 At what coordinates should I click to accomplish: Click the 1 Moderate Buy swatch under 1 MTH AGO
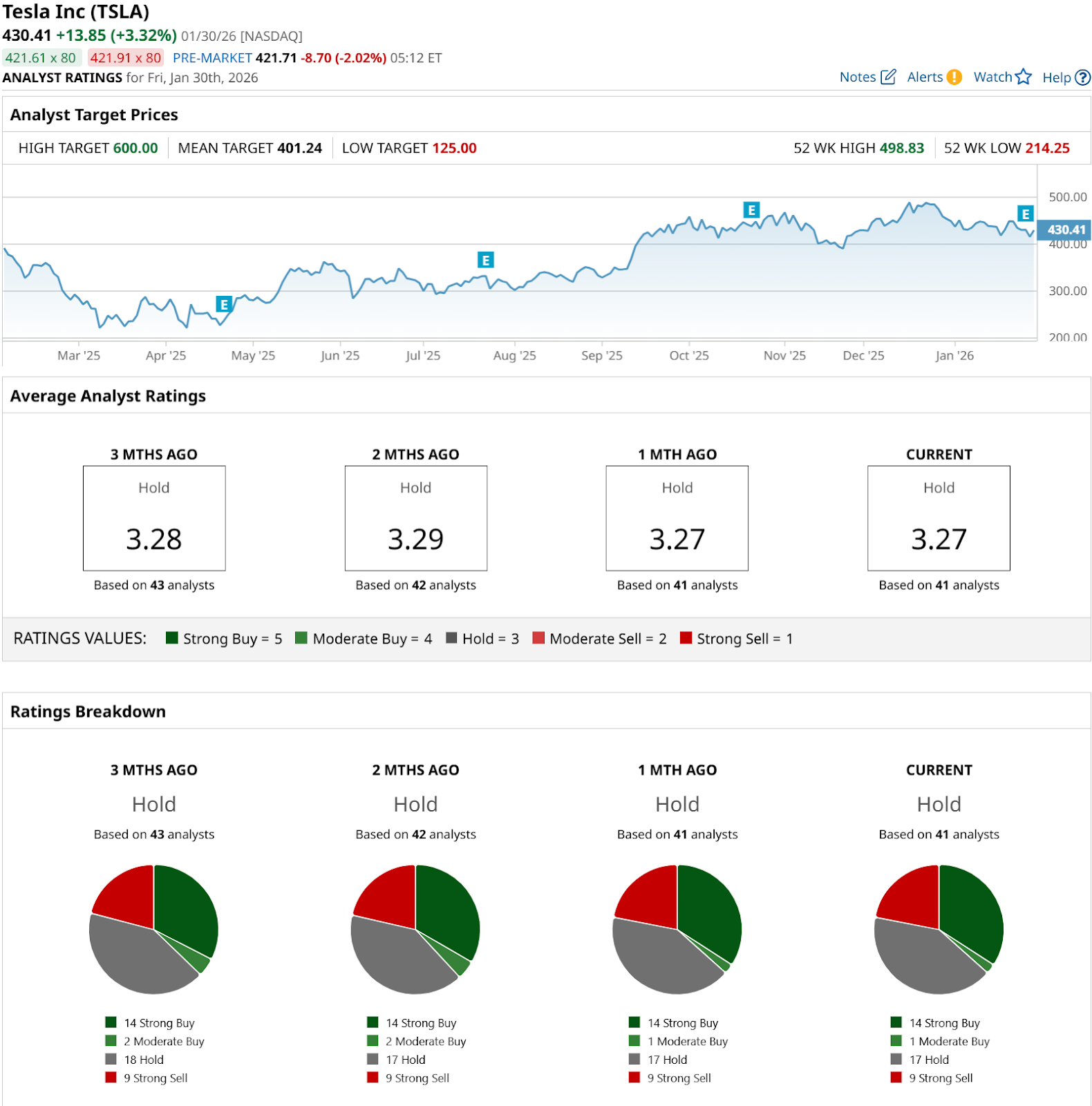634,1040
